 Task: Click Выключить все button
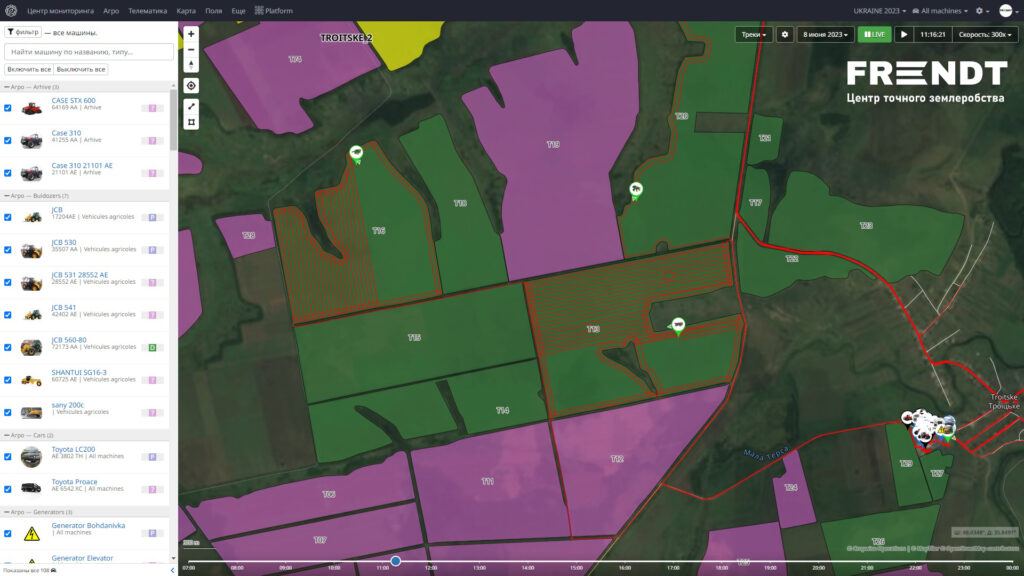(81, 69)
